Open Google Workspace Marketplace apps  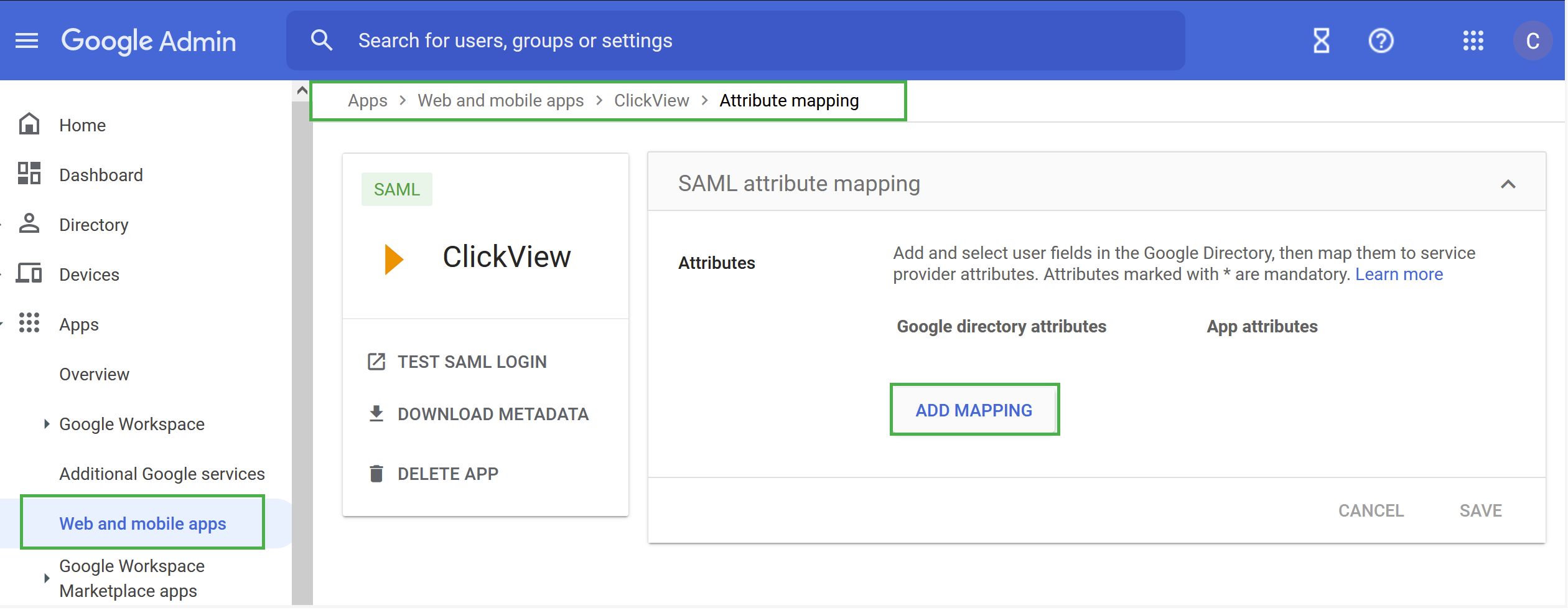[132, 578]
